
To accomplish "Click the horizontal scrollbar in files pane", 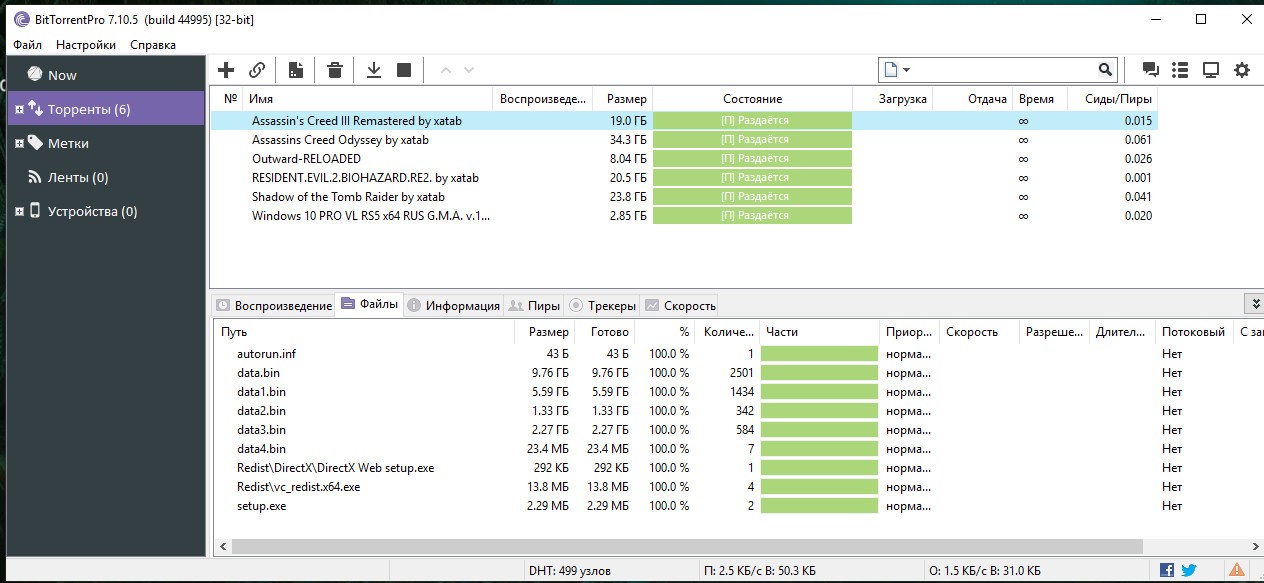I will click(x=686, y=547).
